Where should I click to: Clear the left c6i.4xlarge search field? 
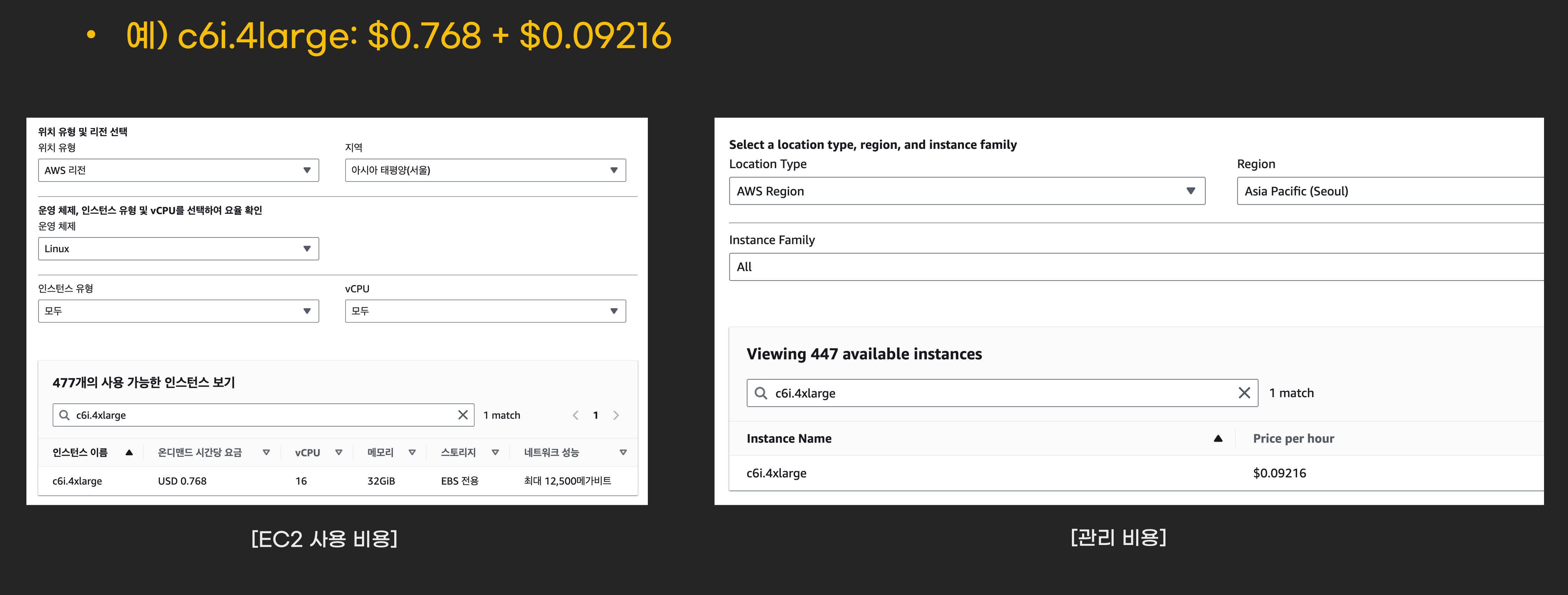[463, 415]
